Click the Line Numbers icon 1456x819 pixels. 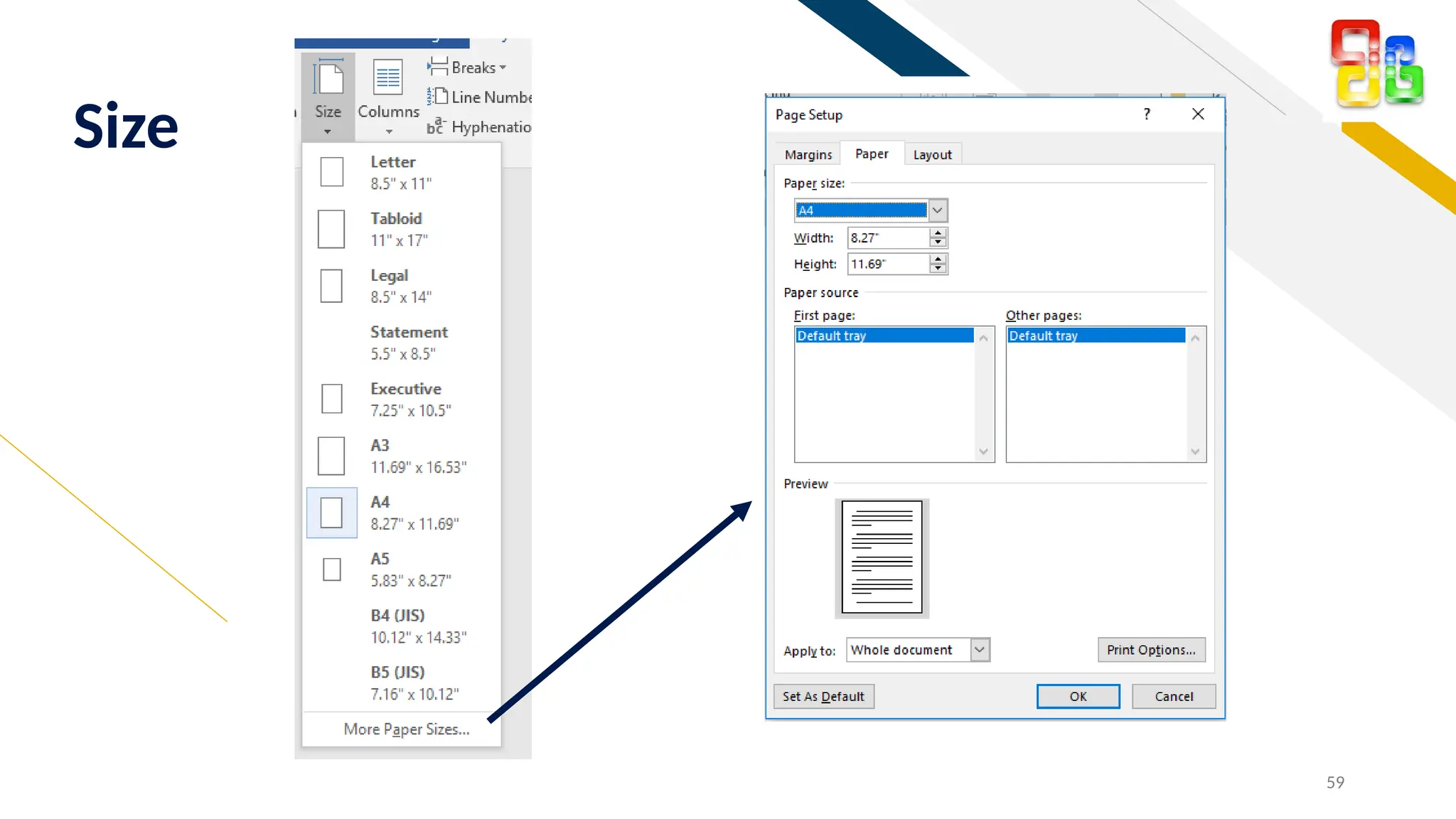tap(437, 96)
